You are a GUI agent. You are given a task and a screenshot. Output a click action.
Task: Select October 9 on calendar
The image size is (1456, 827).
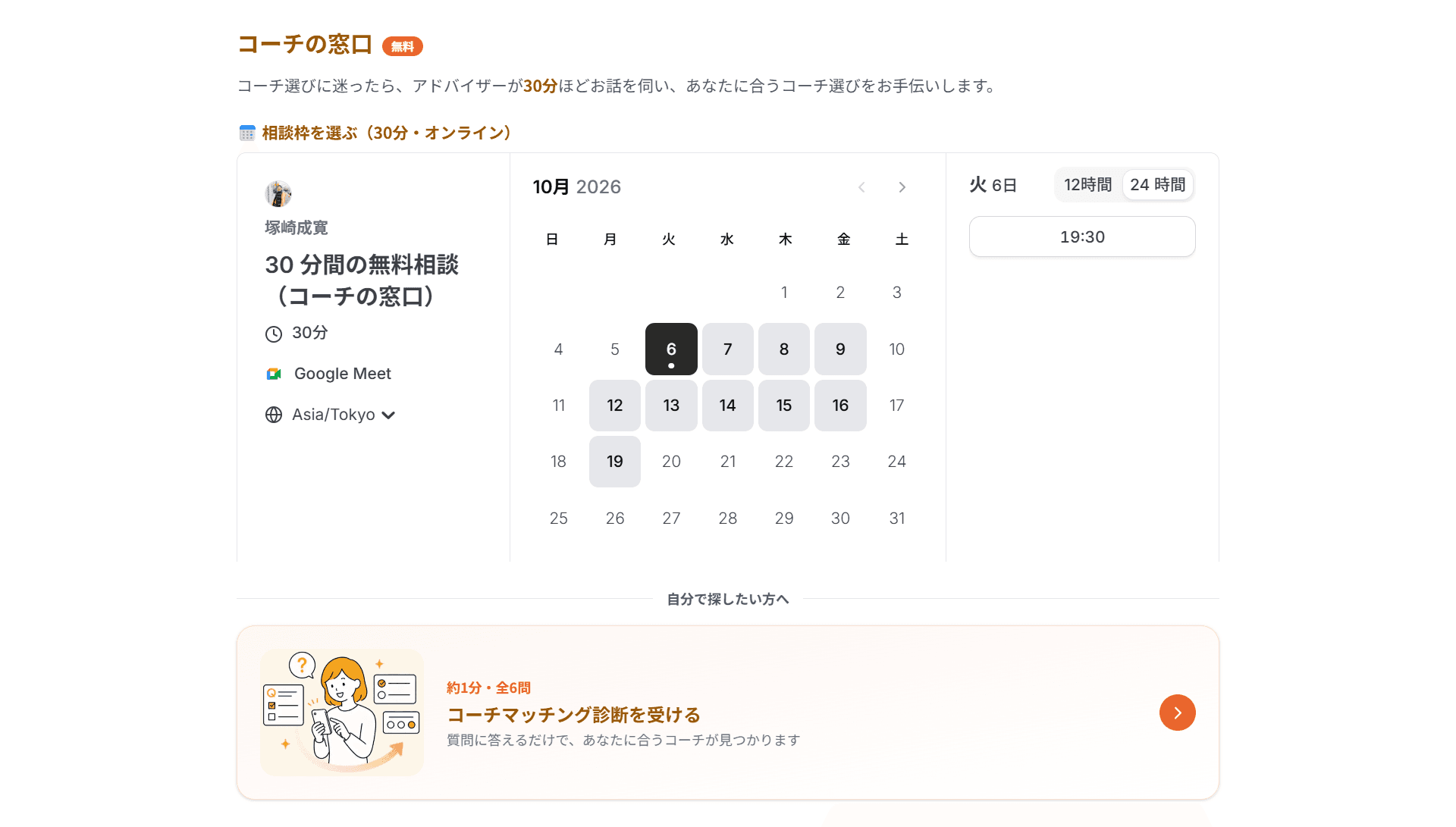point(840,349)
